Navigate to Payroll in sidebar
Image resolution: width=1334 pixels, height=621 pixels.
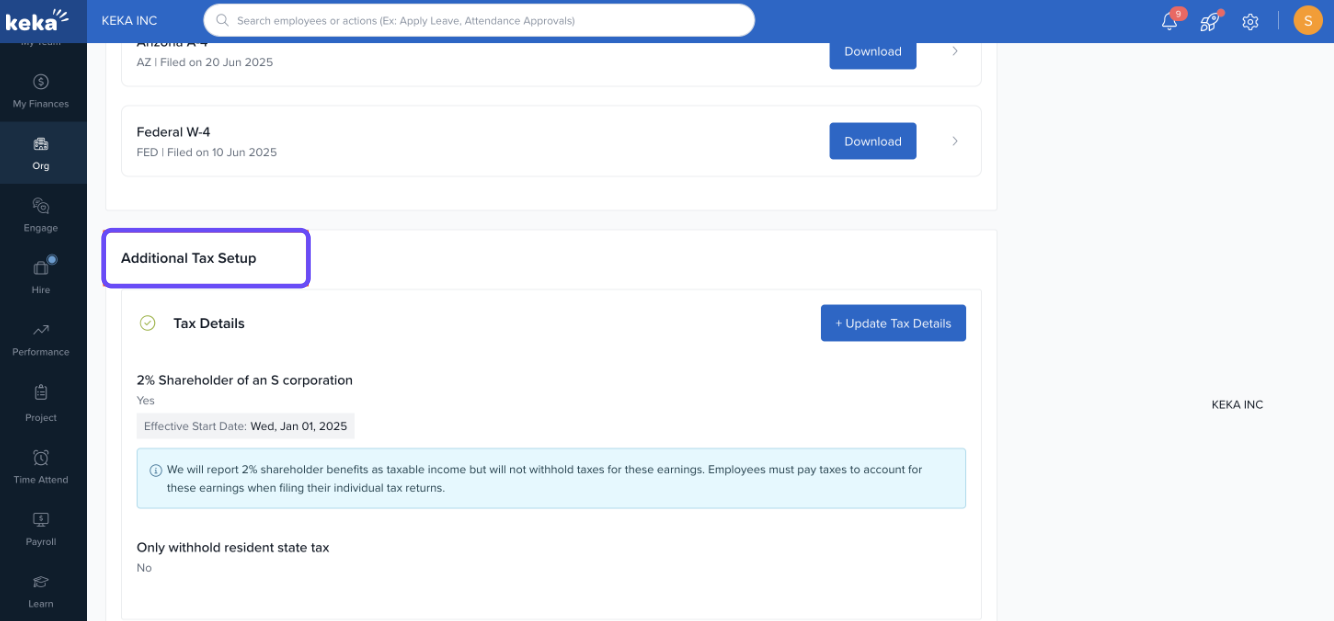click(41, 528)
